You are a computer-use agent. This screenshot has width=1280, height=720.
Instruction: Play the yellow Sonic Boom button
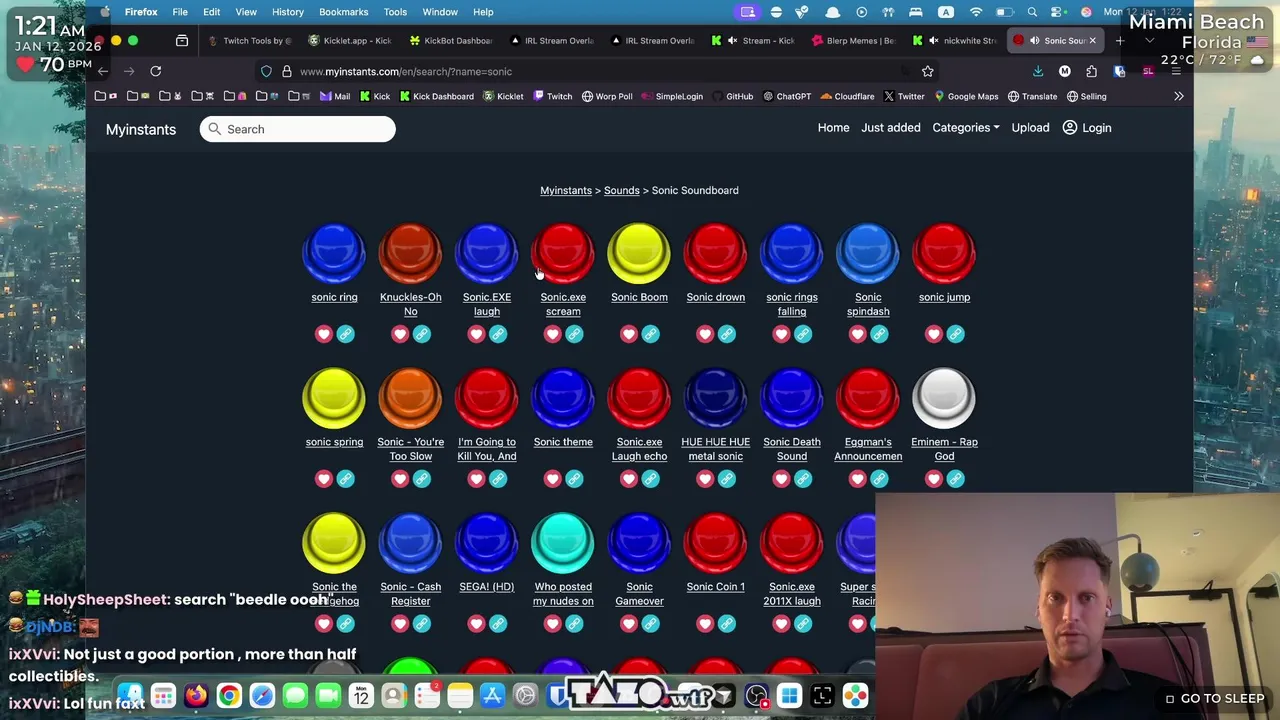point(639,253)
